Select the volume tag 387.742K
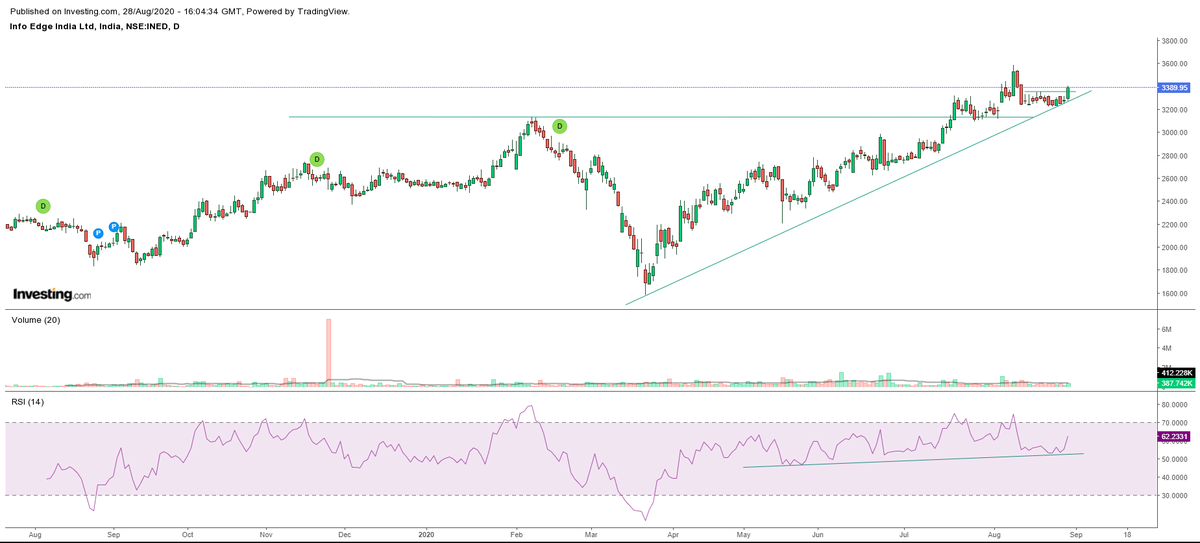The height and width of the screenshot is (543, 1200). pyautogui.click(x=1176, y=383)
